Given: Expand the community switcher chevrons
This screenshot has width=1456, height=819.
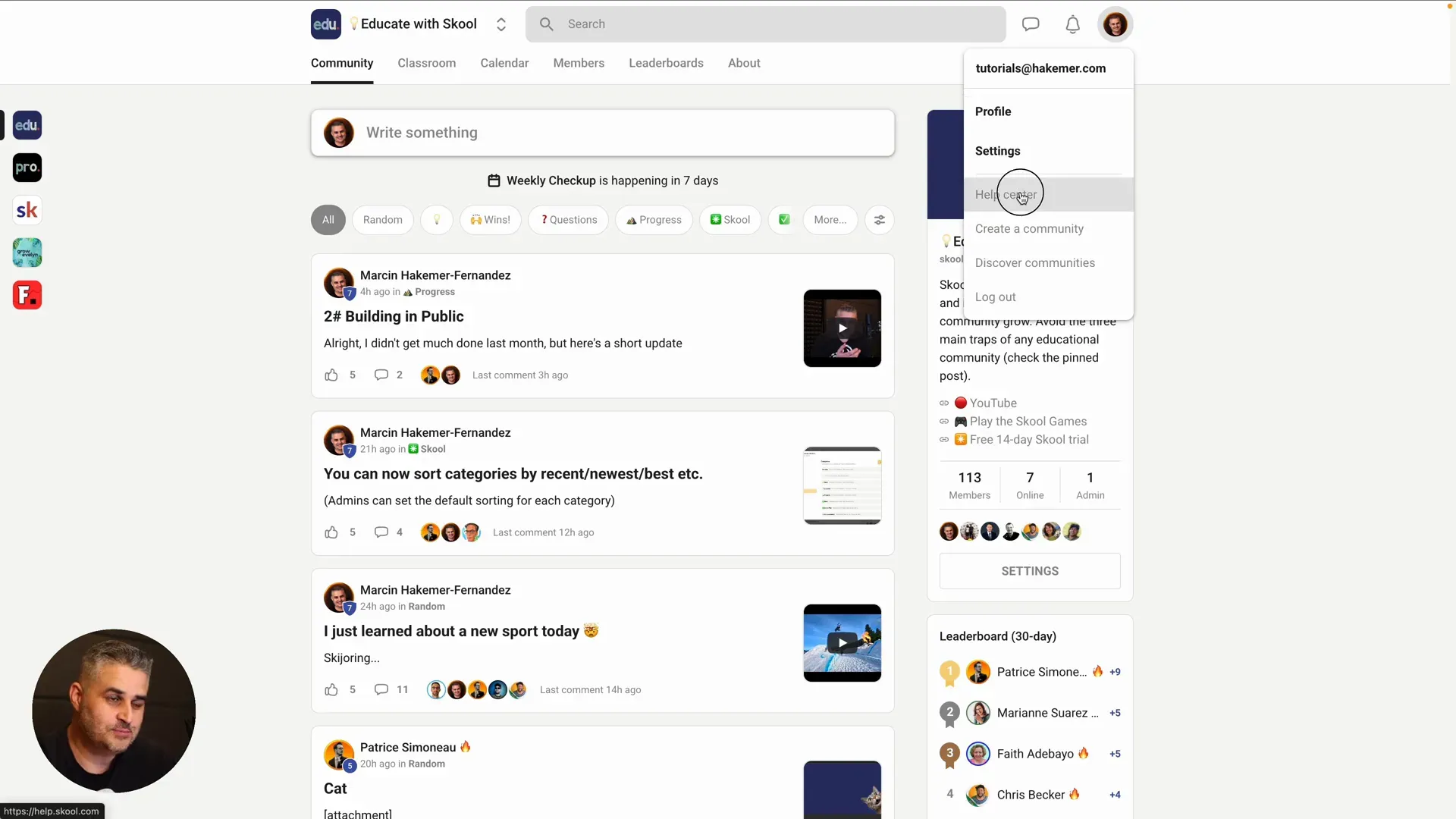Looking at the screenshot, I should pyautogui.click(x=501, y=24).
